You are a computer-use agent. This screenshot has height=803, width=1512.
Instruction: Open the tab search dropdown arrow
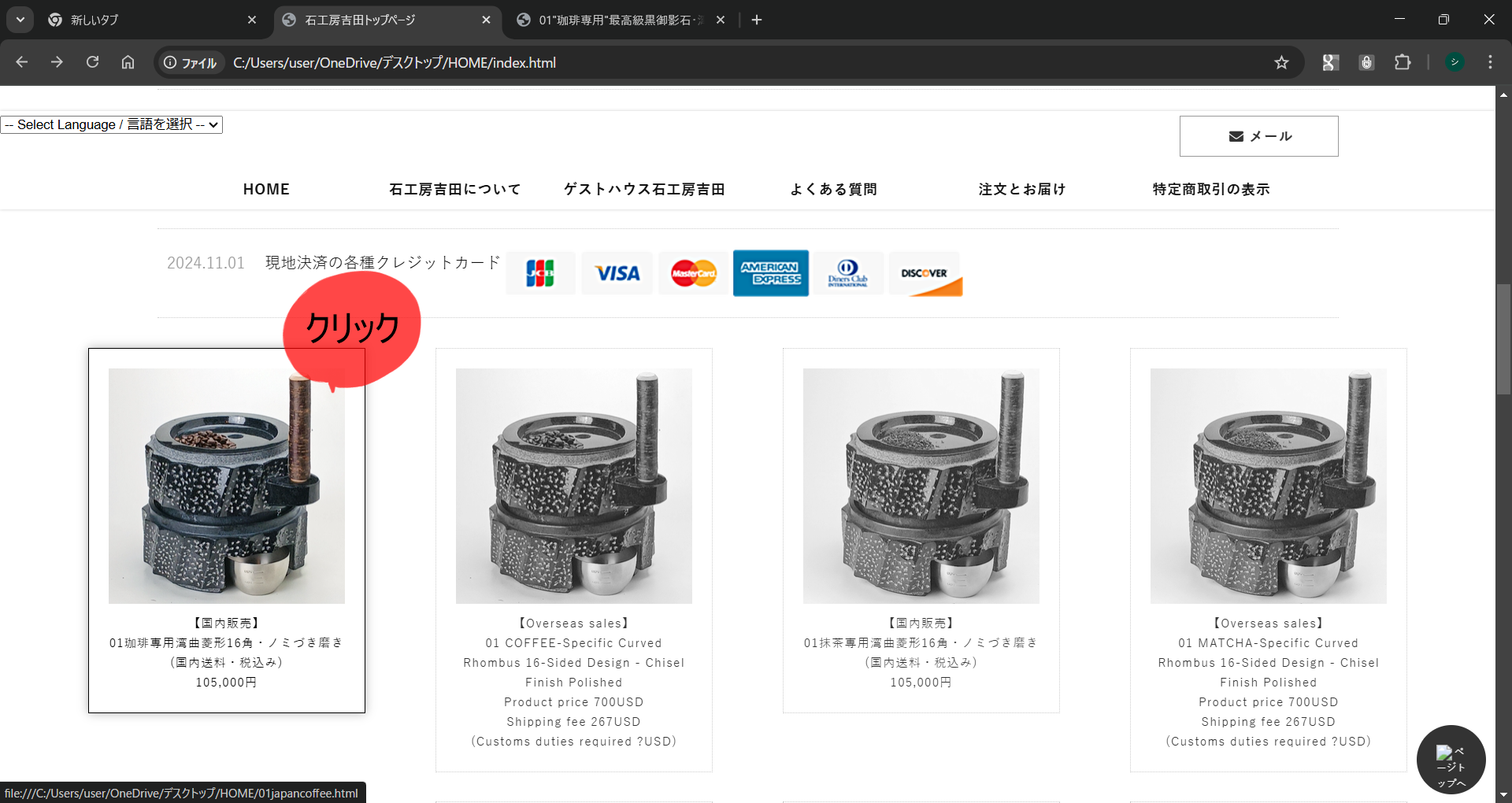click(x=20, y=20)
